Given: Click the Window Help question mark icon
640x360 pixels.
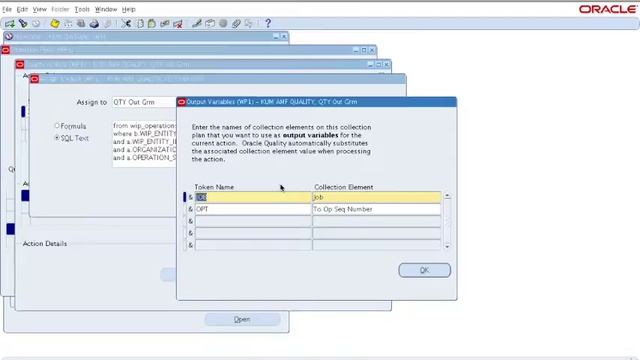Looking at the screenshot, I should [x=268, y=24].
